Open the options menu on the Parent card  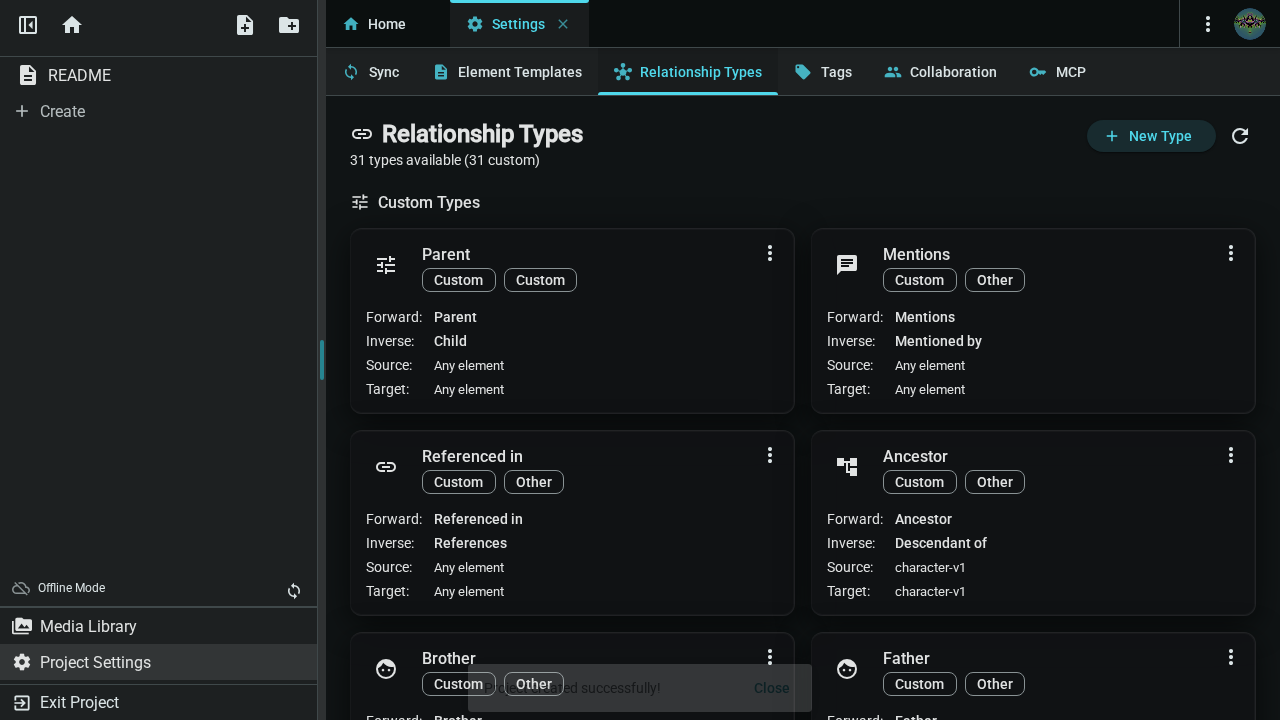tap(770, 253)
